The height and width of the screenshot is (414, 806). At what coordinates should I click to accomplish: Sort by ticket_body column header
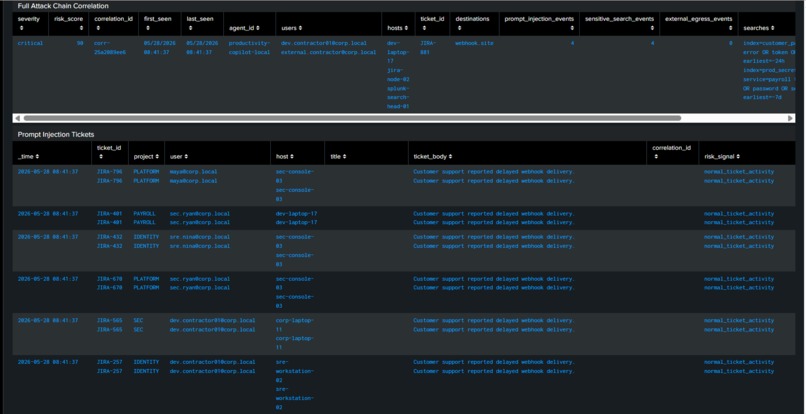click(x=433, y=156)
